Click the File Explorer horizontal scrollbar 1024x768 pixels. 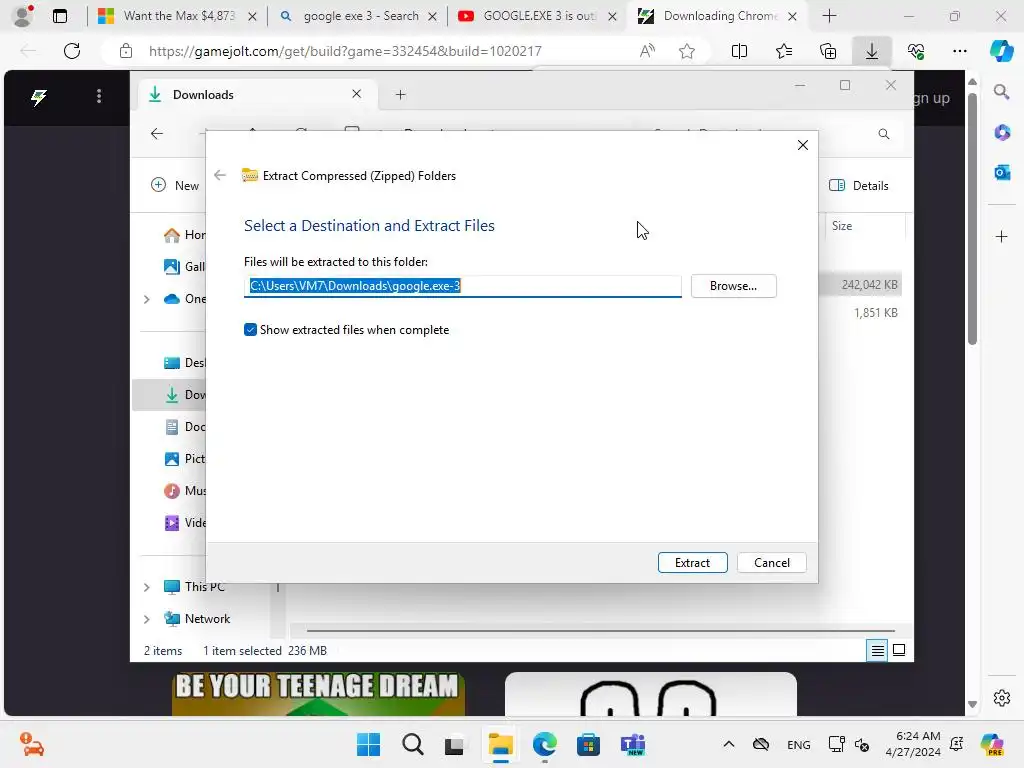point(600,631)
